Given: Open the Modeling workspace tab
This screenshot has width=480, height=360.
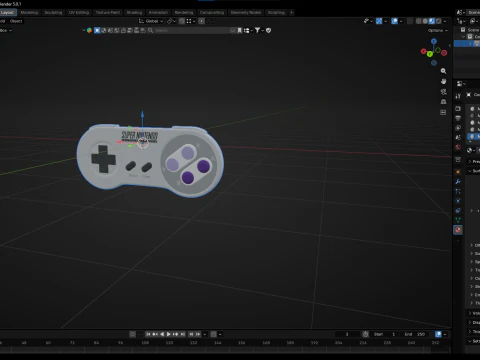Looking at the screenshot, I should [x=29, y=12].
